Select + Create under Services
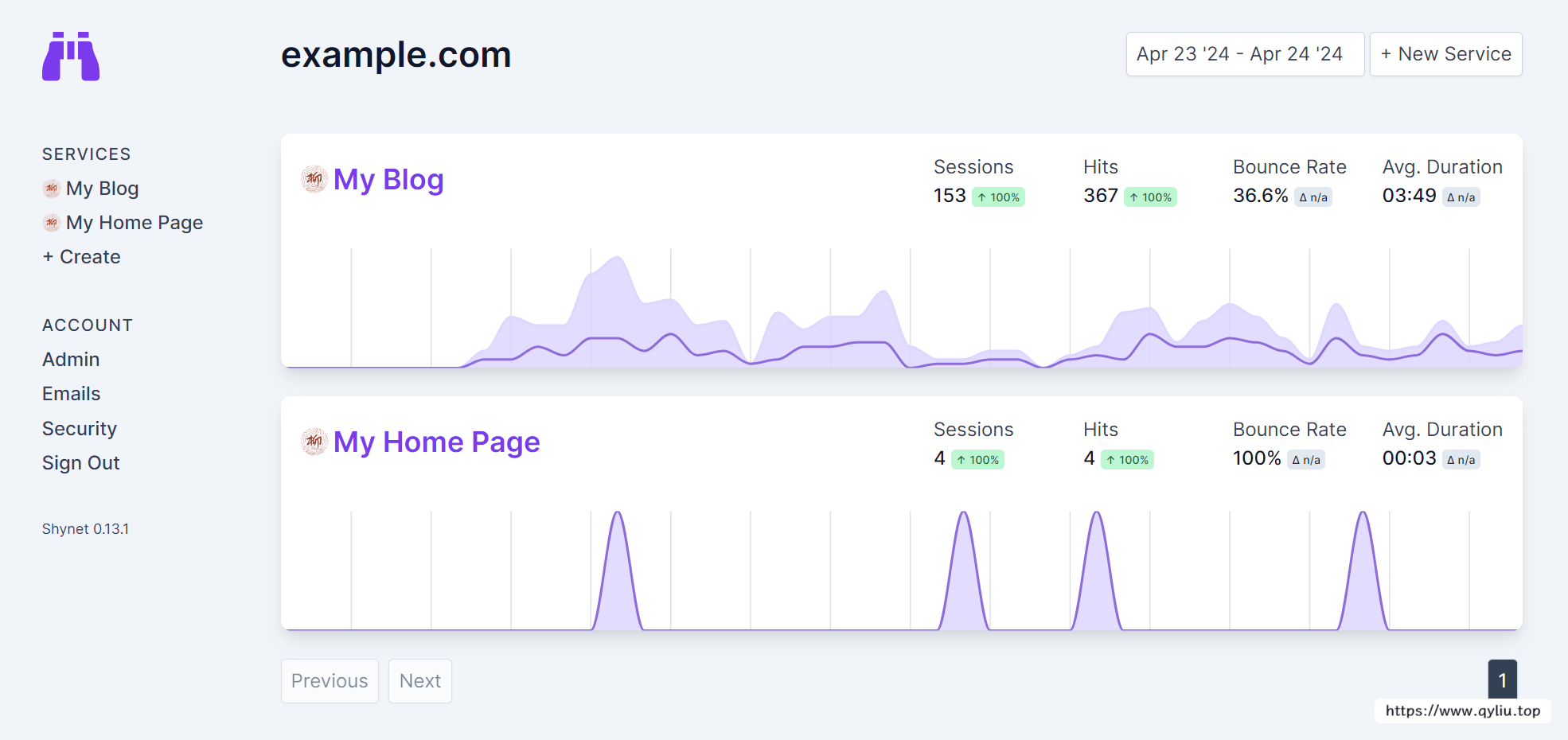 pyautogui.click(x=82, y=257)
